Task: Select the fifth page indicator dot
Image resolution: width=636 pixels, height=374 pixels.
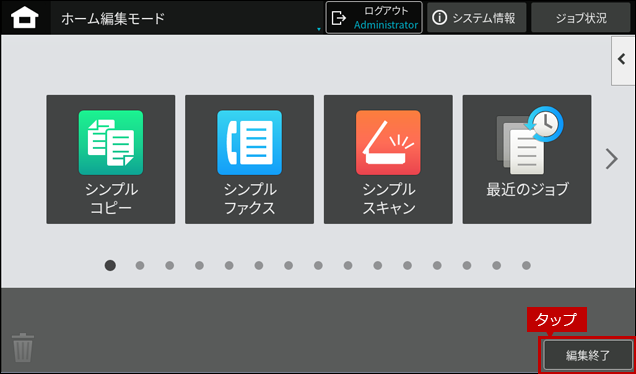Action: pyautogui.click(x=229, y=266)
